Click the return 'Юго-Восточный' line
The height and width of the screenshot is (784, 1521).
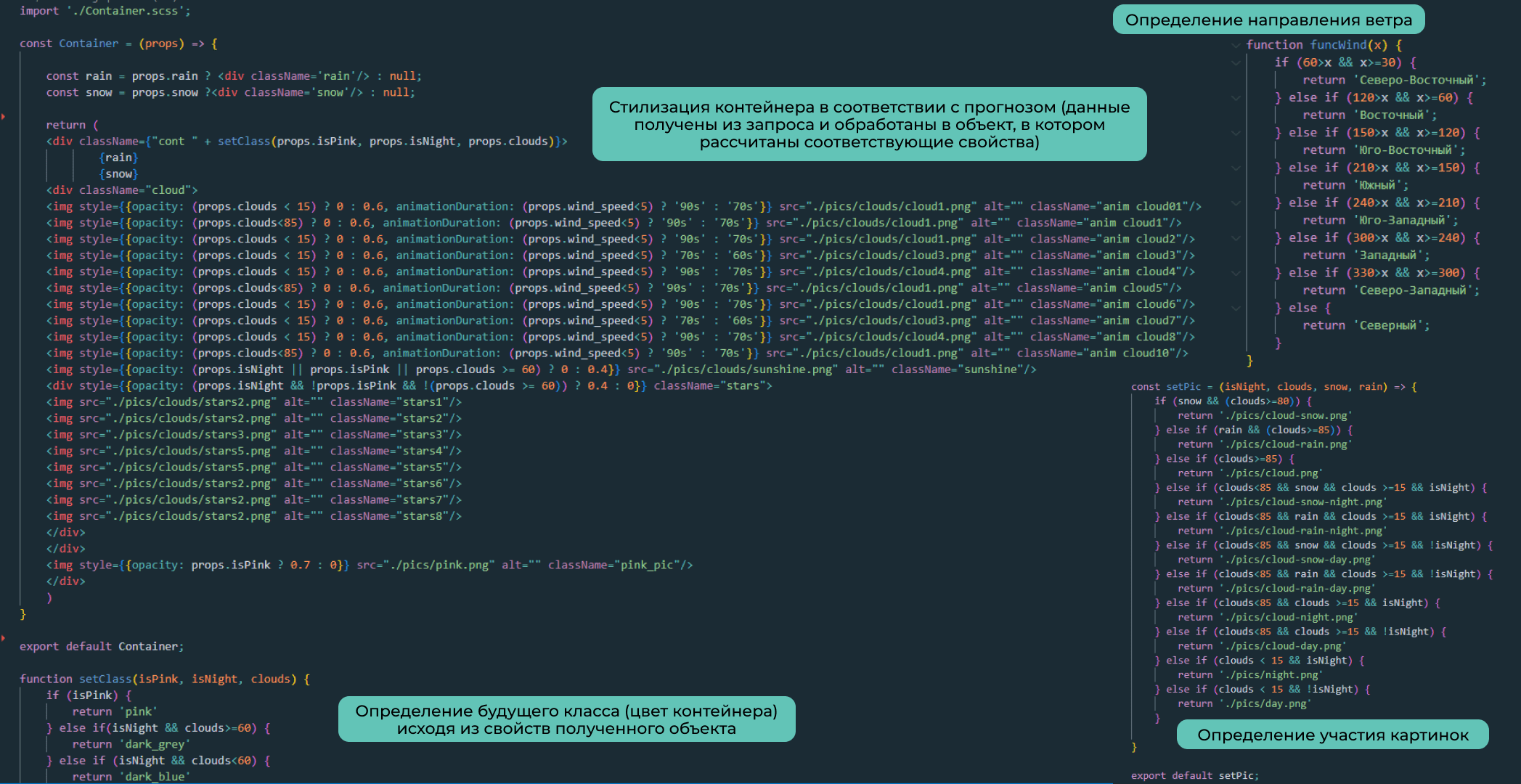pyautogui.click(x=1385, y=150)
